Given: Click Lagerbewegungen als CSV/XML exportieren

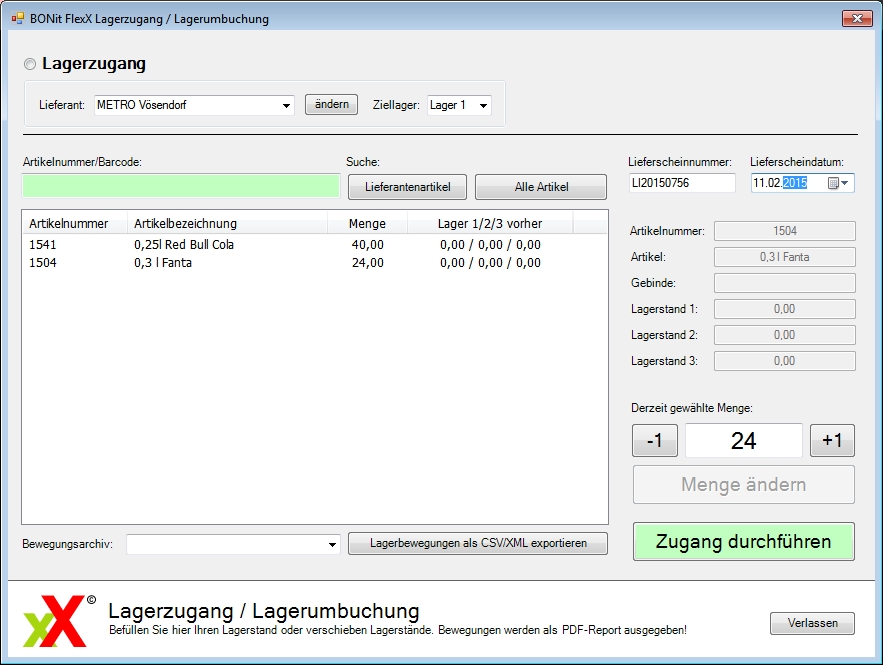Looking at the screenshot, I should click(x=478, y=543).
